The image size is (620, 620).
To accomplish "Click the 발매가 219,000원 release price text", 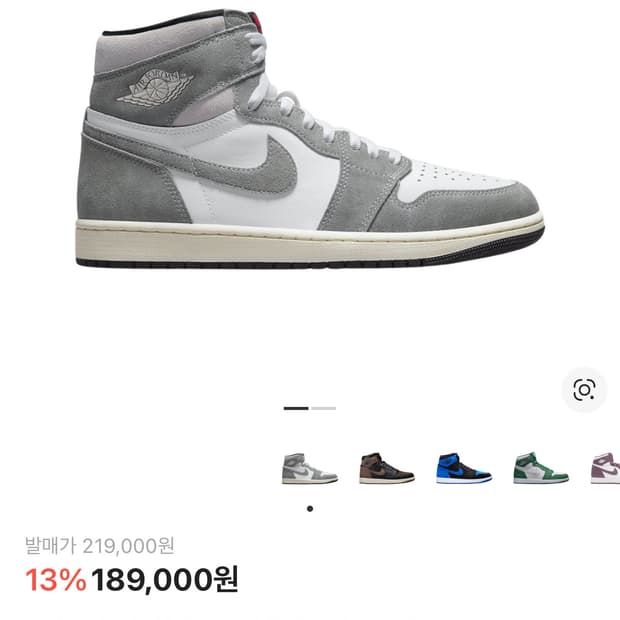I will click(x=100, y=546).
